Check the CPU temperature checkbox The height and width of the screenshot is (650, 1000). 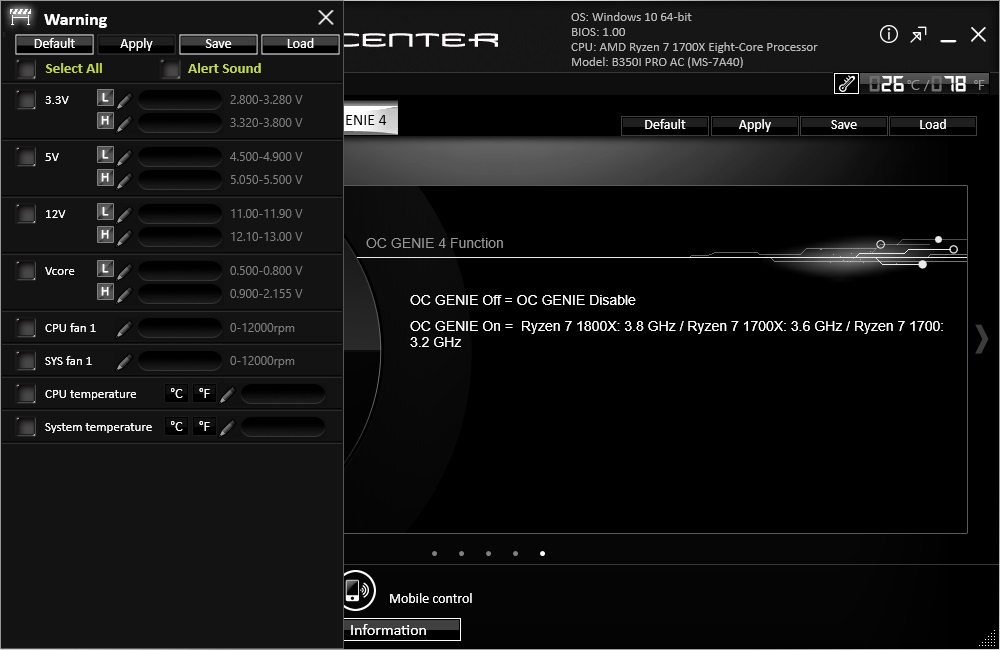point(26,394)
